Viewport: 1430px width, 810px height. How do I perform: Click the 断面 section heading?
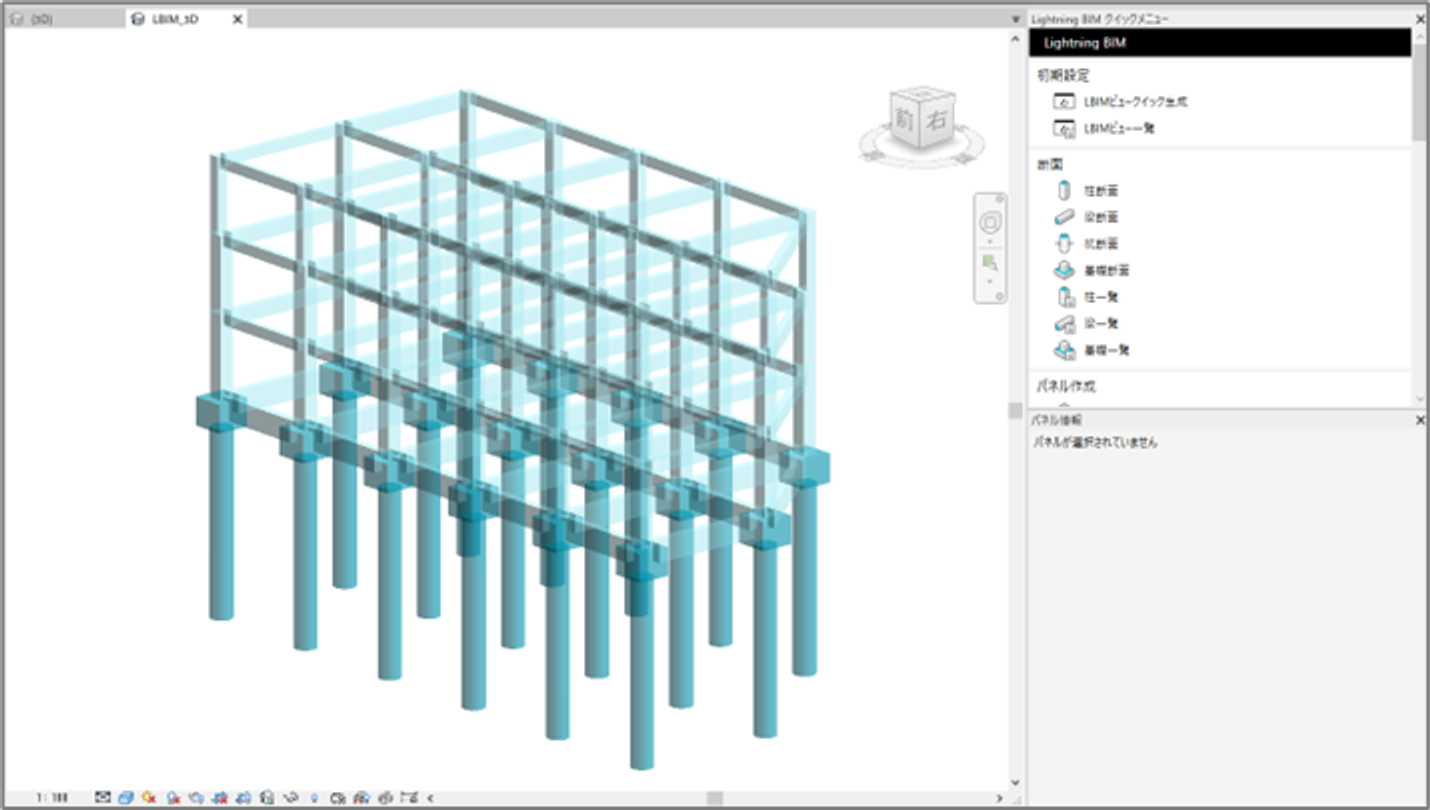1049,163
